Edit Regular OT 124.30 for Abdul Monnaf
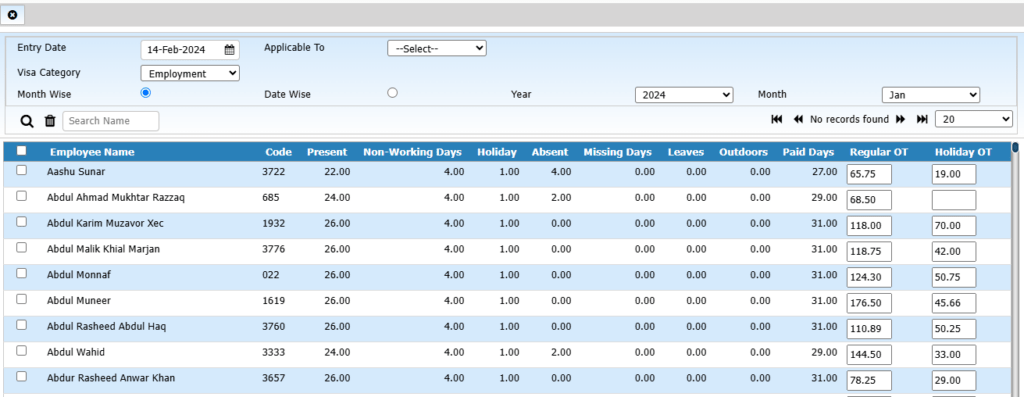The height and width of the screenshot is (397, 1024). 869,278
